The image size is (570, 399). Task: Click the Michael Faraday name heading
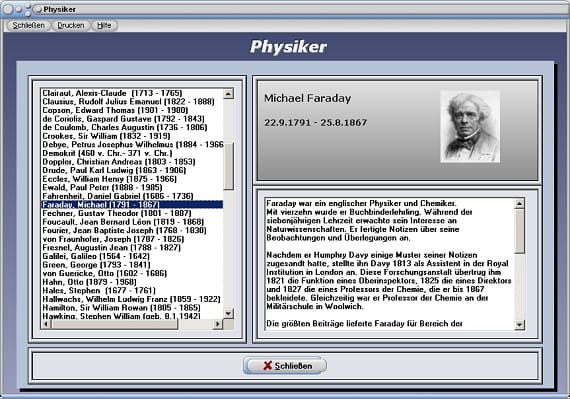pyautogui.click(x=308, y=98)
